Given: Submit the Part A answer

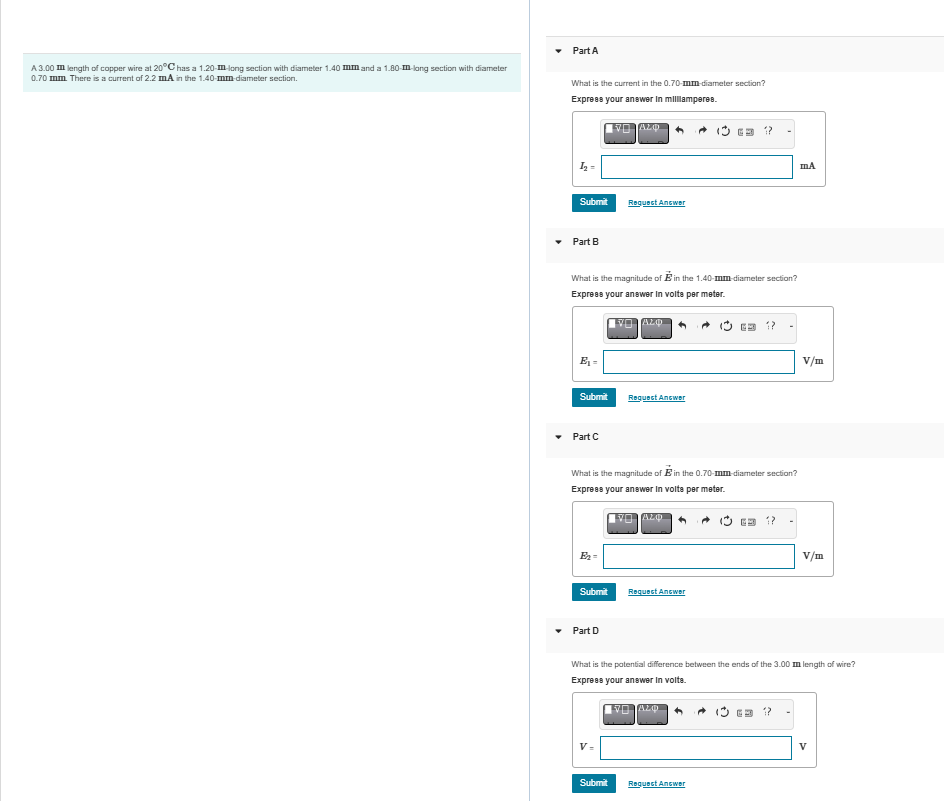Looking at the screenshot, I should [594, 202].
